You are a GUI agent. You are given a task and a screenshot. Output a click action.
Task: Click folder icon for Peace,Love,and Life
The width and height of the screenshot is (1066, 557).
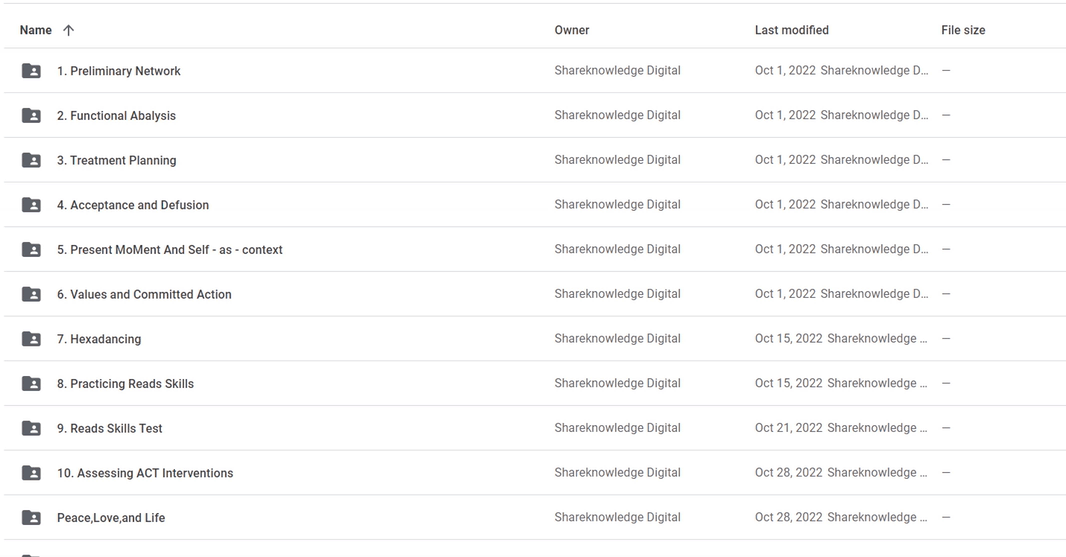tap(32, 518)
